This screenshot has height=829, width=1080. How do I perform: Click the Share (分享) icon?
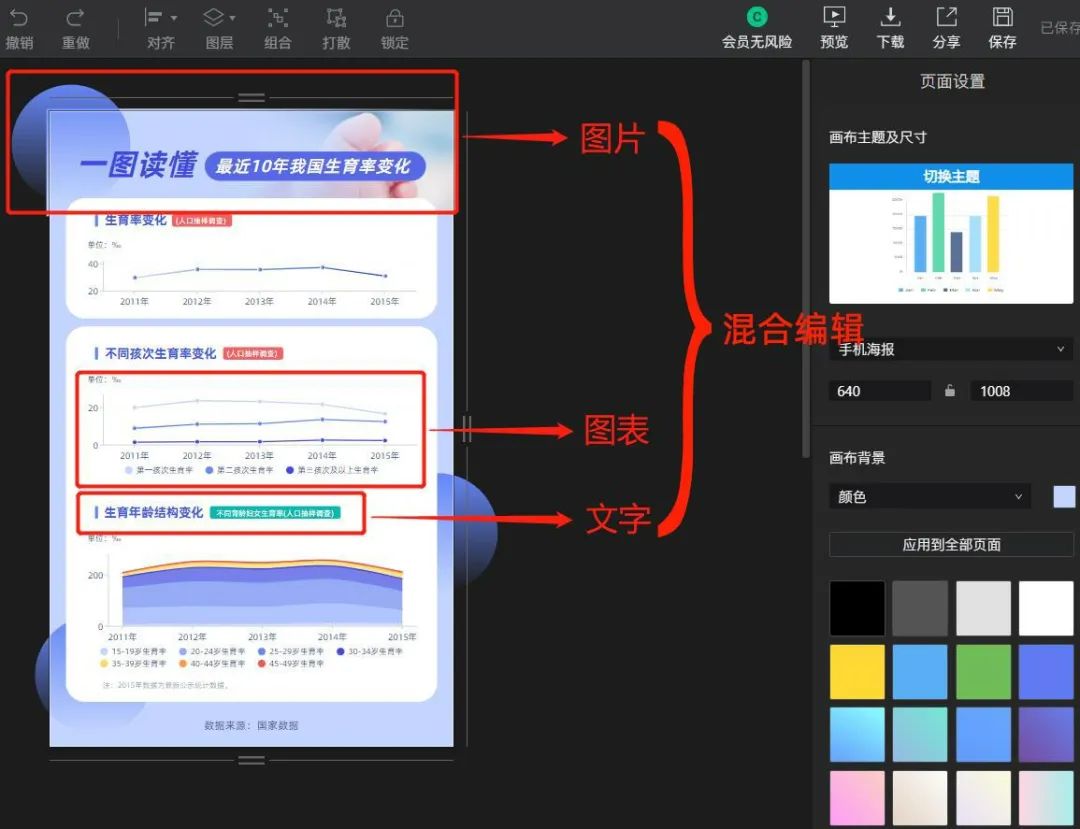coord(946,17)
